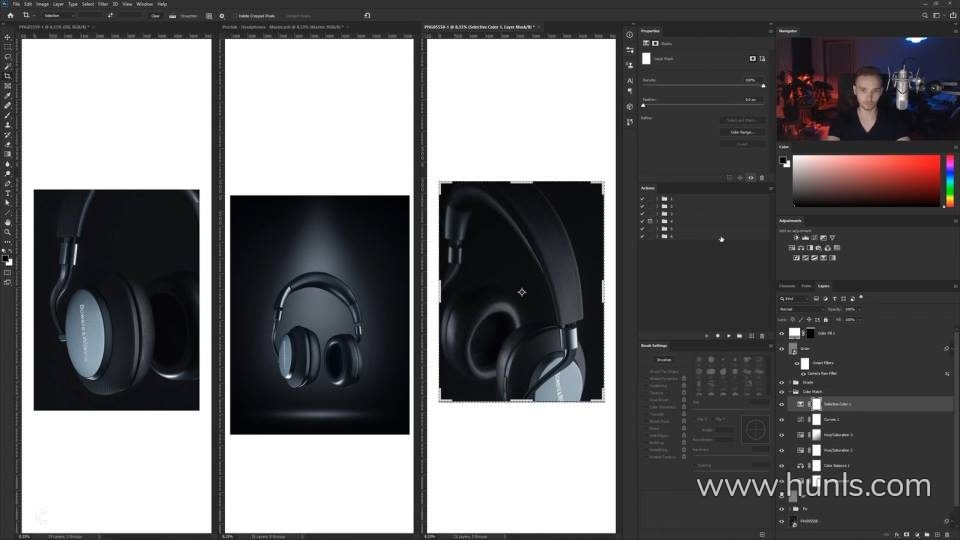The width and height of the screenshot is (960, 540).
Task: Open the crop ratio Selection dropdown
Action: 59,15
